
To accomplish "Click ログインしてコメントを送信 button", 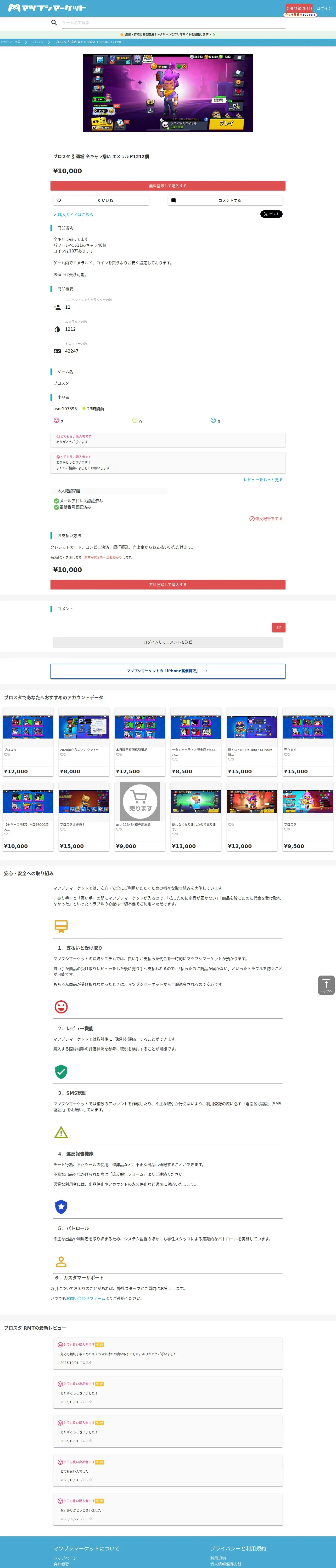I will tap(168, 642).
